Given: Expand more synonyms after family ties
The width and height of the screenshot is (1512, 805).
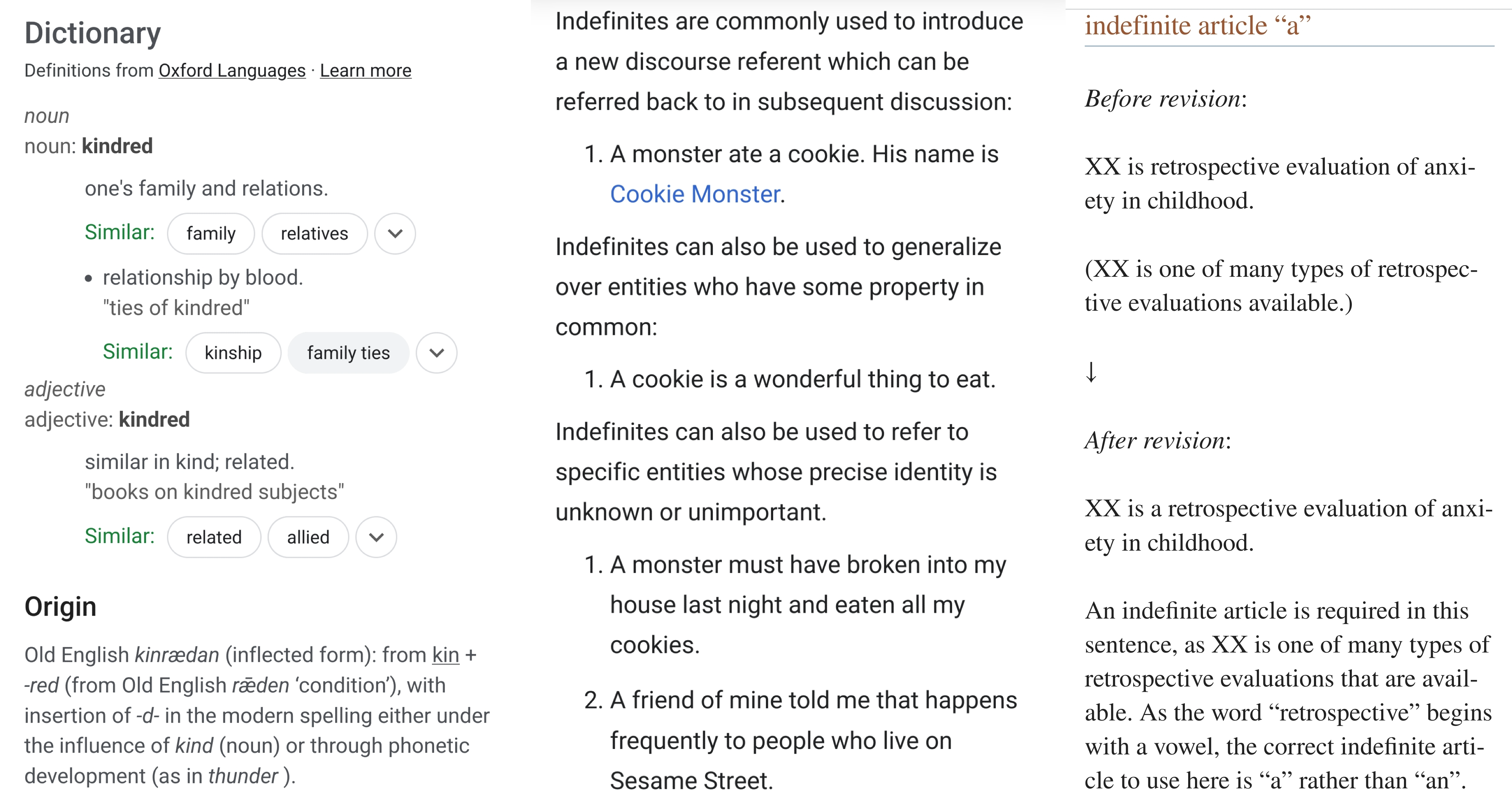Looking at the screenshot, I should (x=436, y=353).
